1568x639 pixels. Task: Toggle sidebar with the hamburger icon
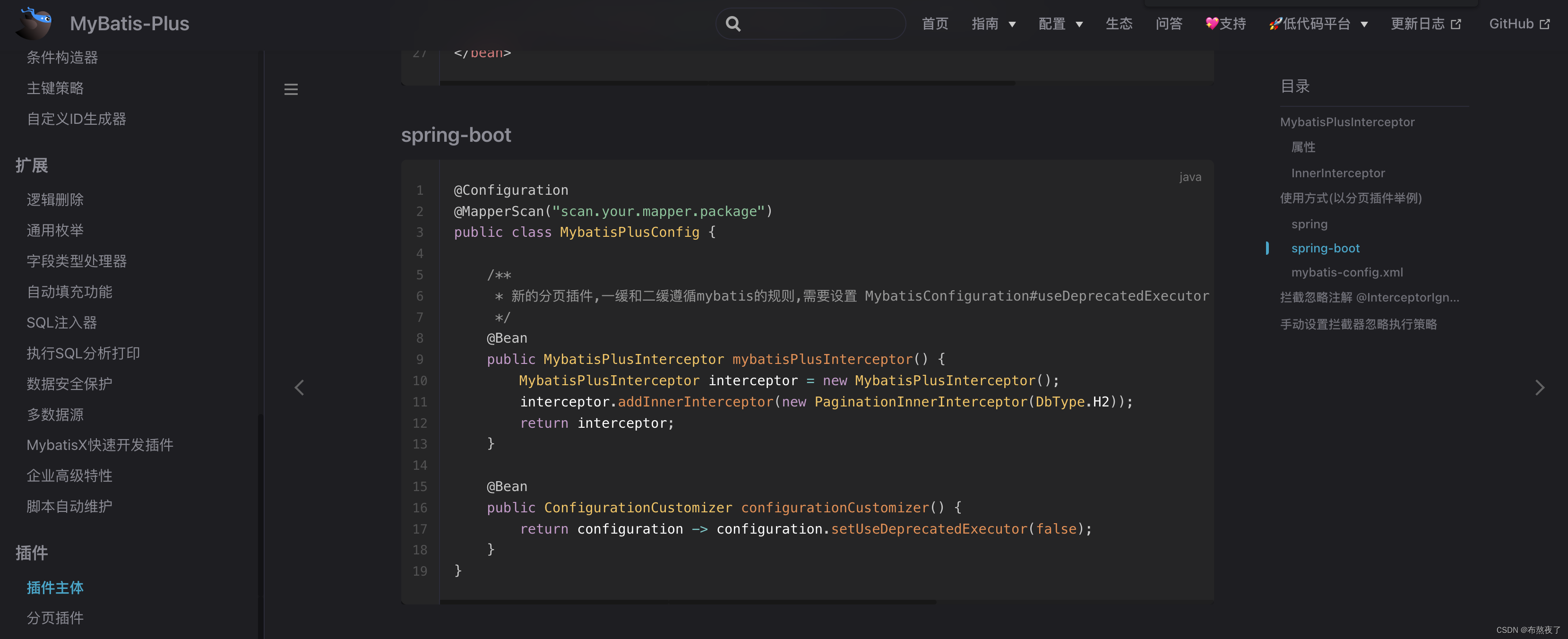click(291, 89)
